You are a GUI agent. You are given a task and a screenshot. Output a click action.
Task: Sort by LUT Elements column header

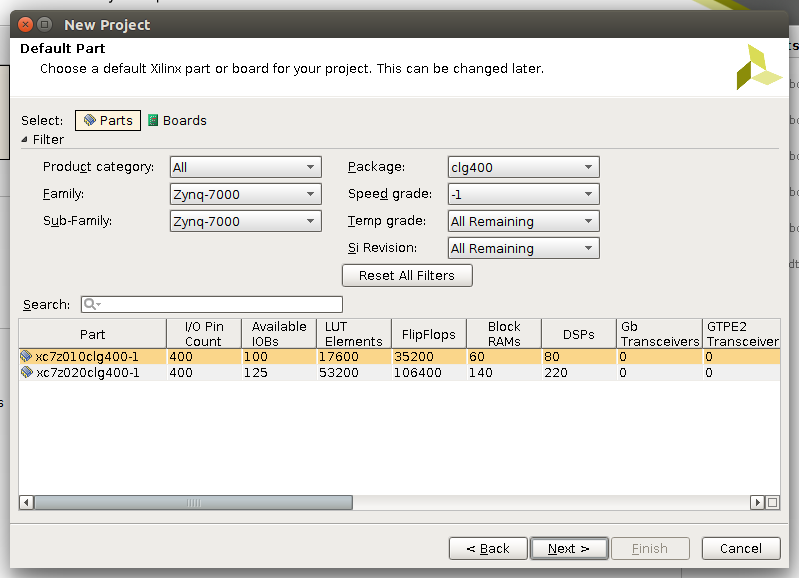pyautogui.click(x=354, y=334)
